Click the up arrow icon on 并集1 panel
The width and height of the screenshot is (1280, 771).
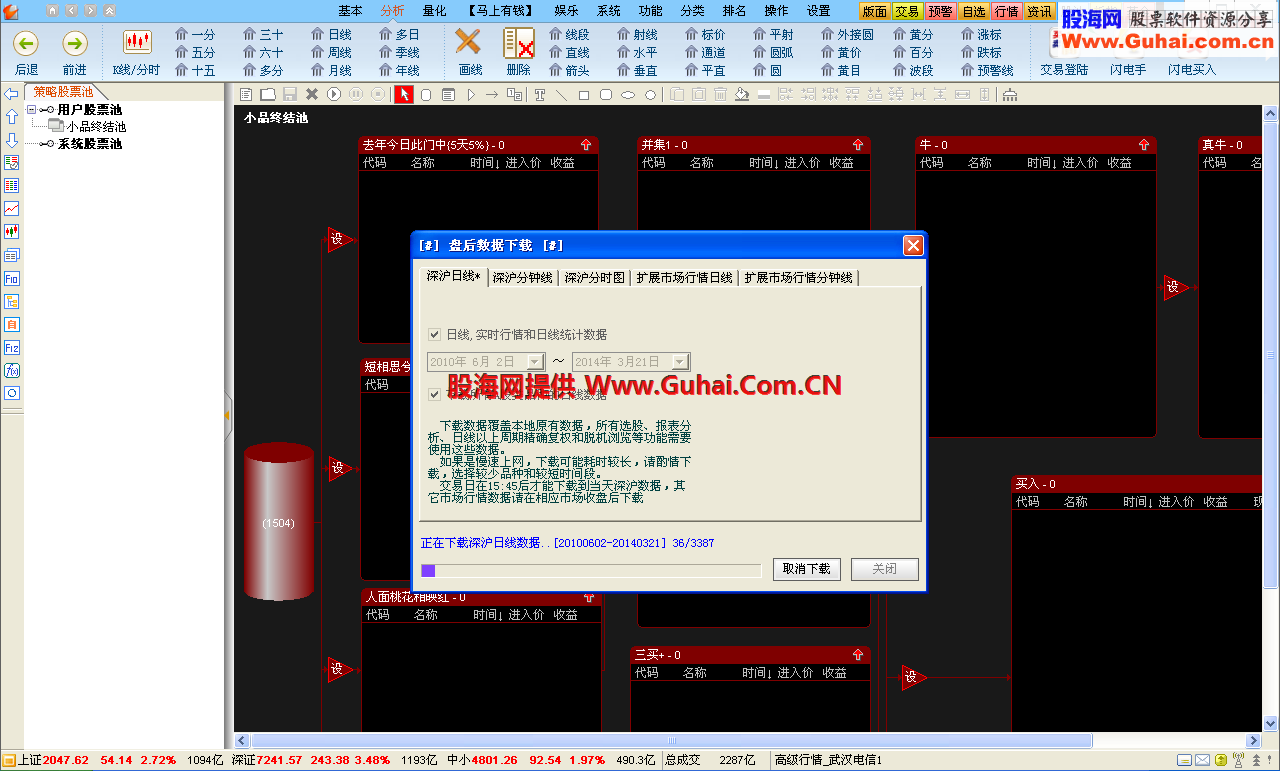click(858, 145)
